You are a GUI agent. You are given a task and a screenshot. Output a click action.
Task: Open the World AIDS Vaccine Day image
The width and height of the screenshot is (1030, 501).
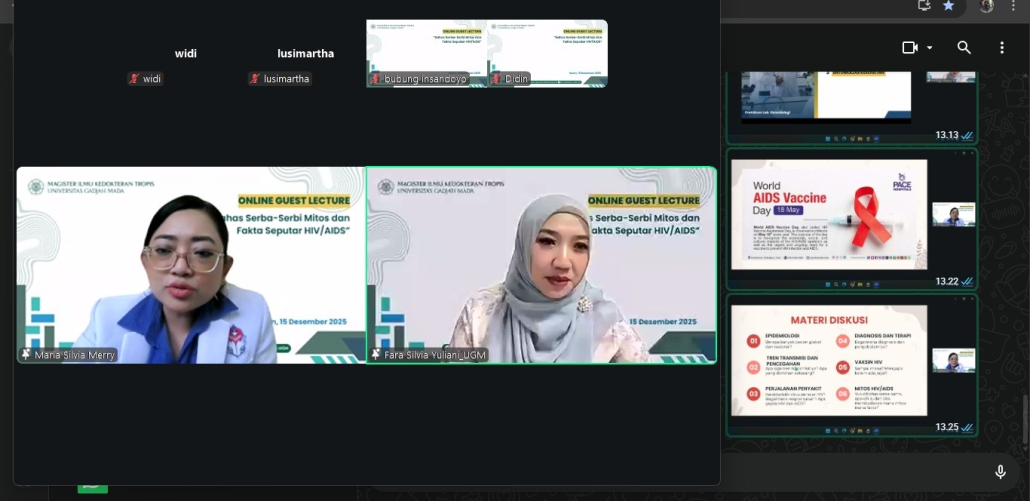click(829, 214)
